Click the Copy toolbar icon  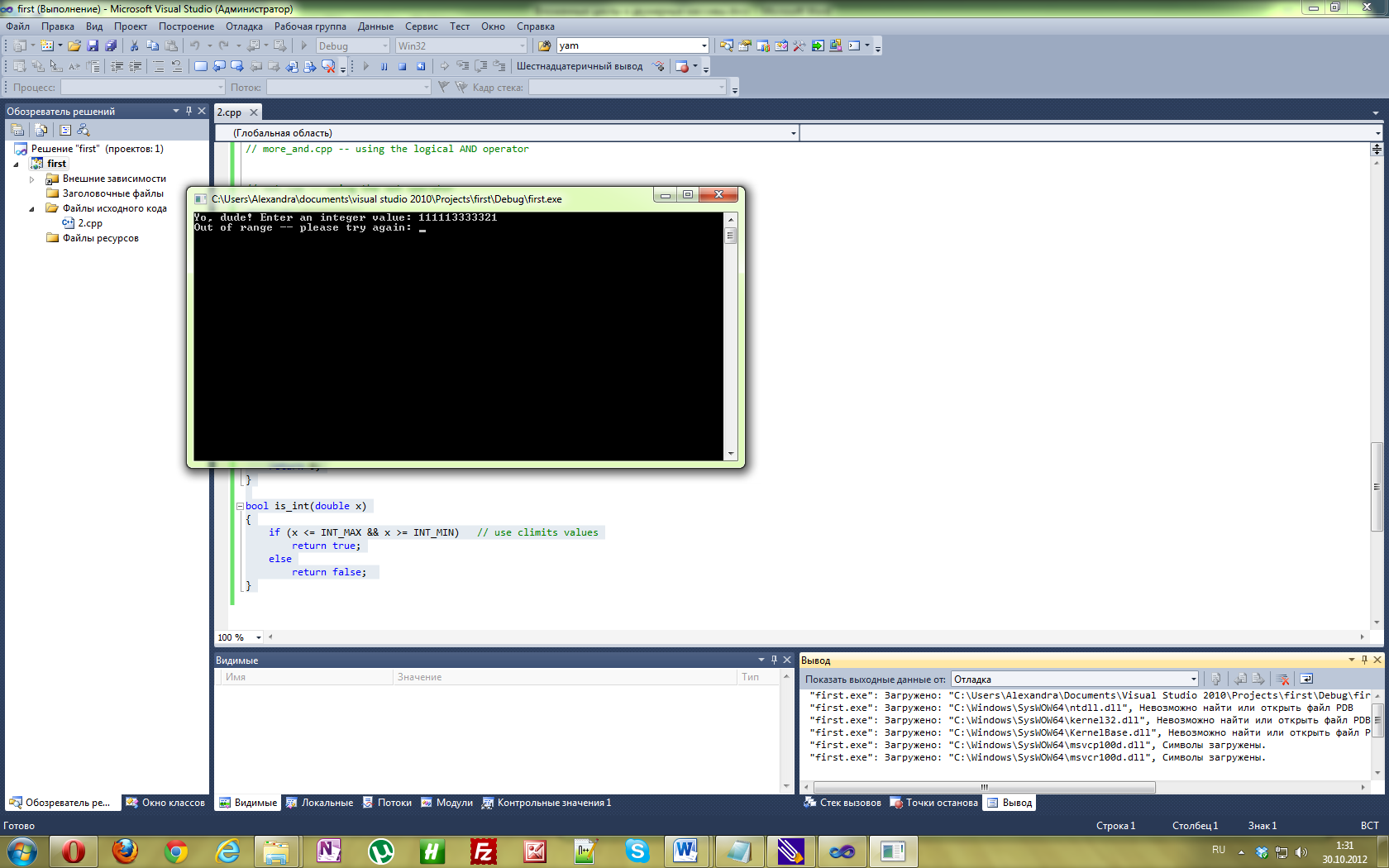(x=152, y=46)
